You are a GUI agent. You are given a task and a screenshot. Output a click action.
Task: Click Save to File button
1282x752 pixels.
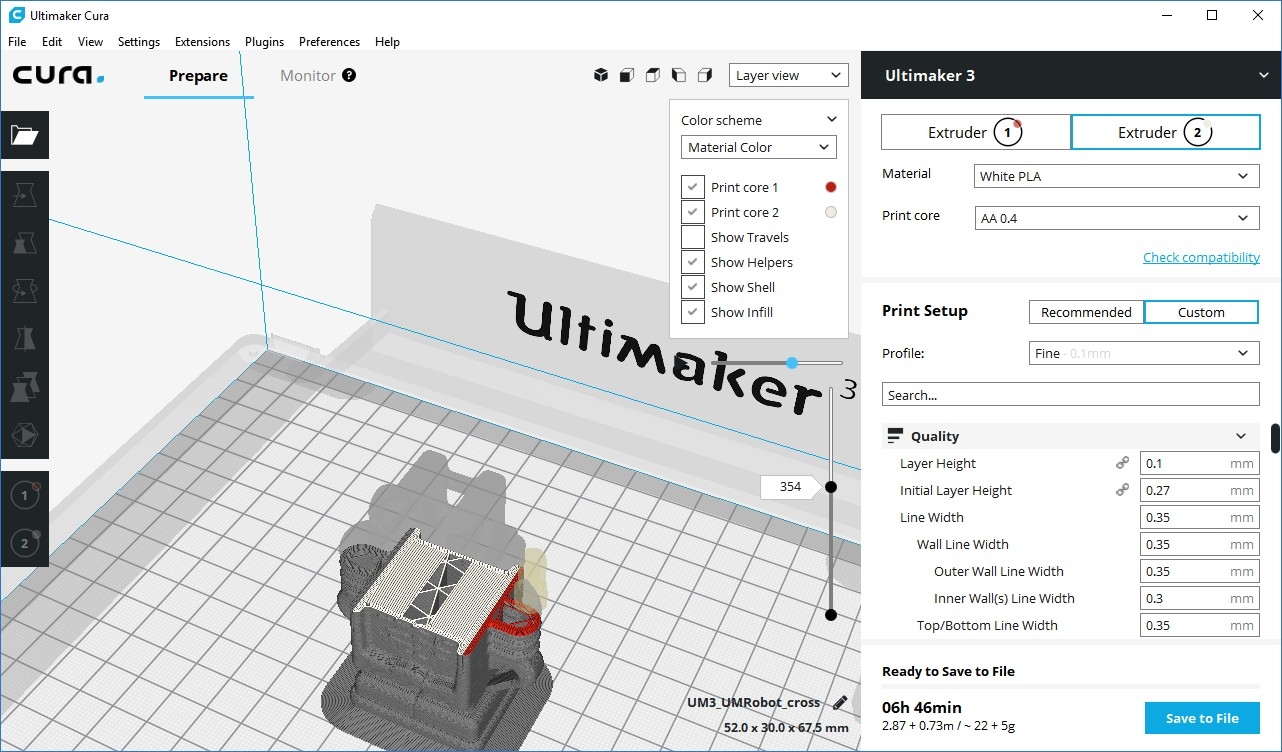1202,718
